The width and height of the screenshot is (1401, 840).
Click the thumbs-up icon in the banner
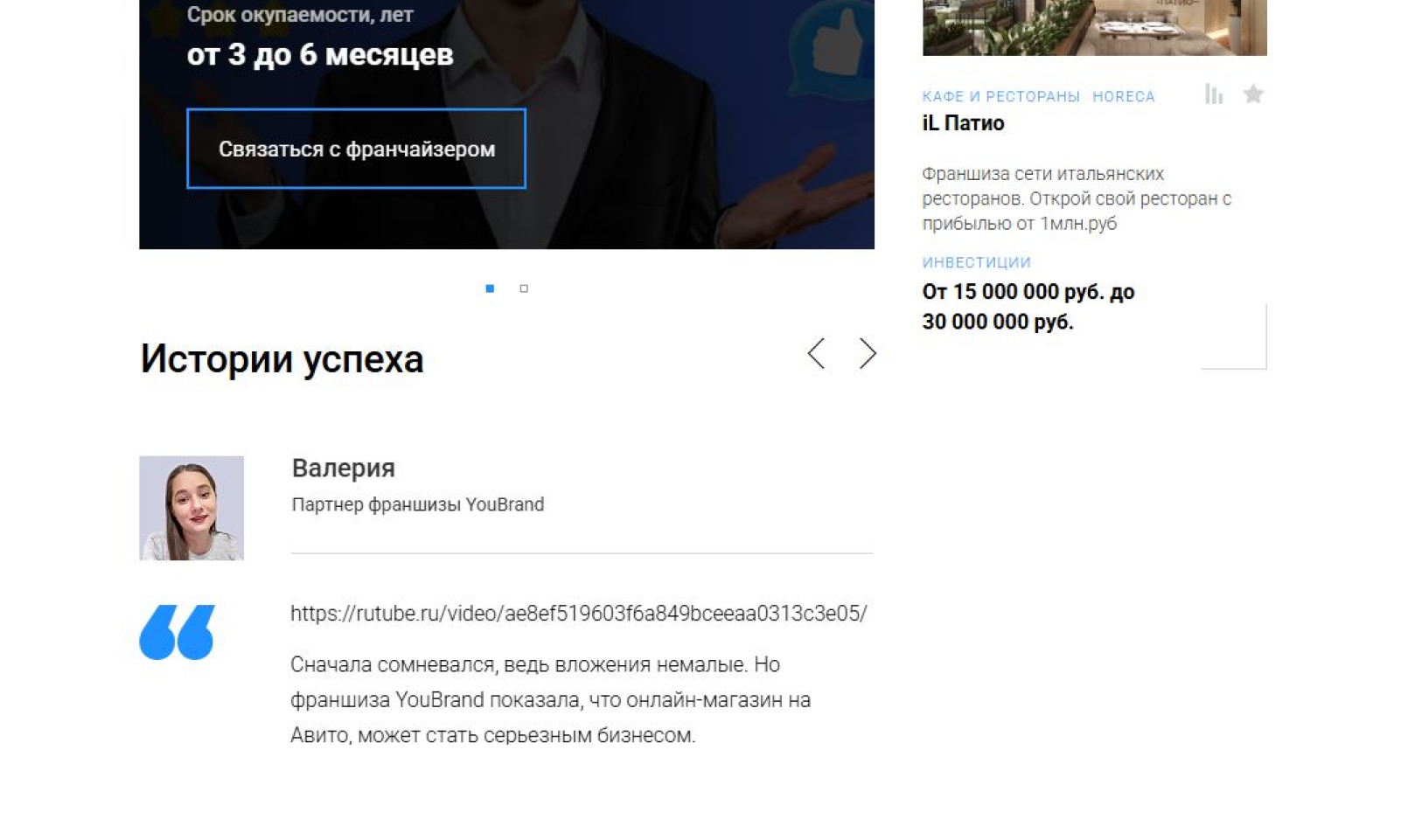(832, 43)
